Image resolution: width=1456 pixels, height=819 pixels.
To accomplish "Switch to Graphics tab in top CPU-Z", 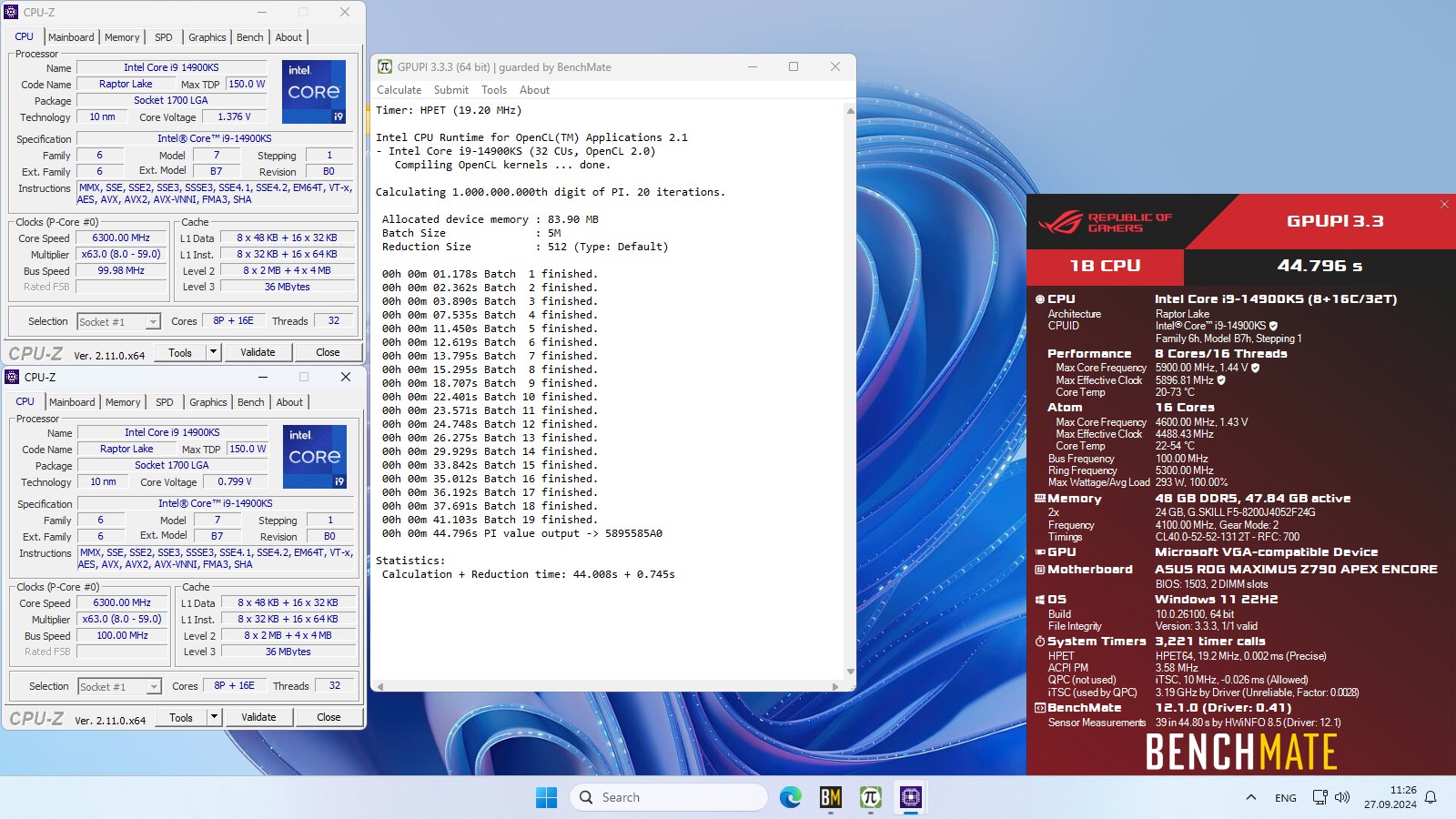I will 207,37.
